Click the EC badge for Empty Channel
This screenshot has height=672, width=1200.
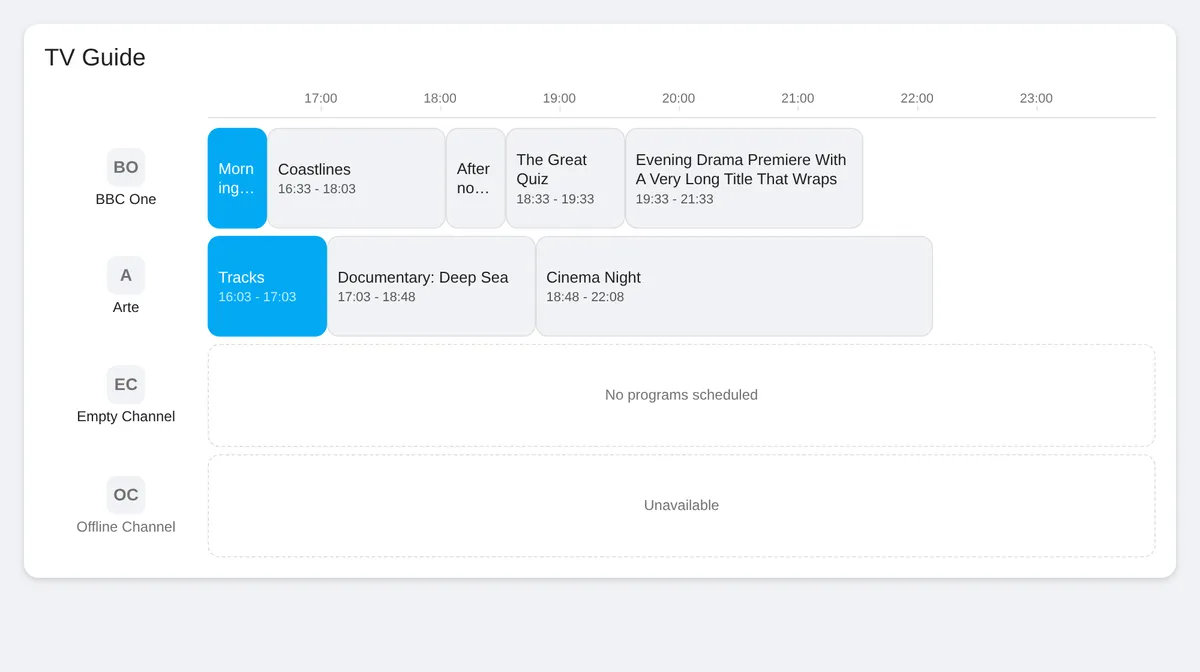[x=126, y=384]
